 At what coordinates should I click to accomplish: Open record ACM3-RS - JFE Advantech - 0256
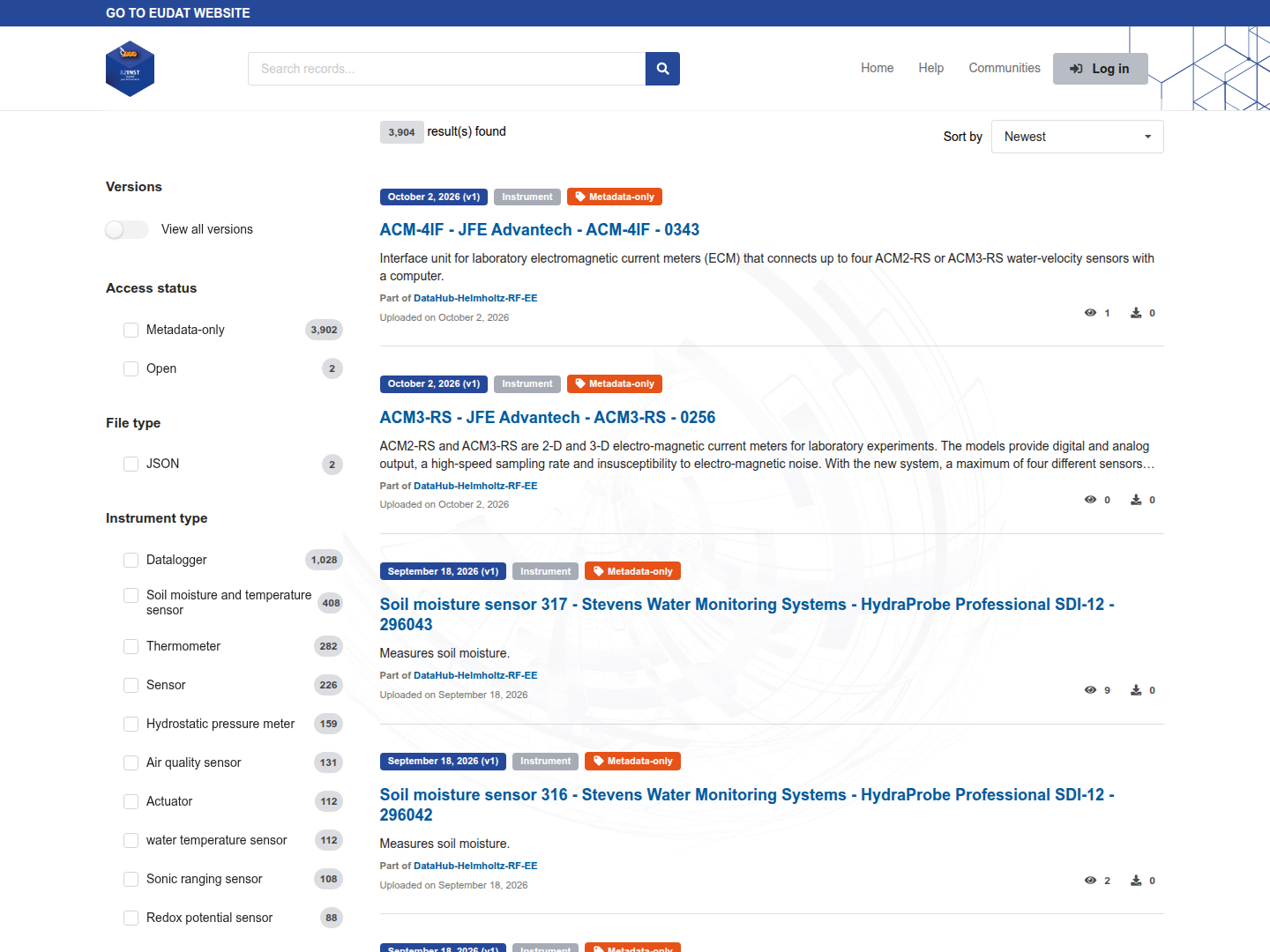coord(548,418)
